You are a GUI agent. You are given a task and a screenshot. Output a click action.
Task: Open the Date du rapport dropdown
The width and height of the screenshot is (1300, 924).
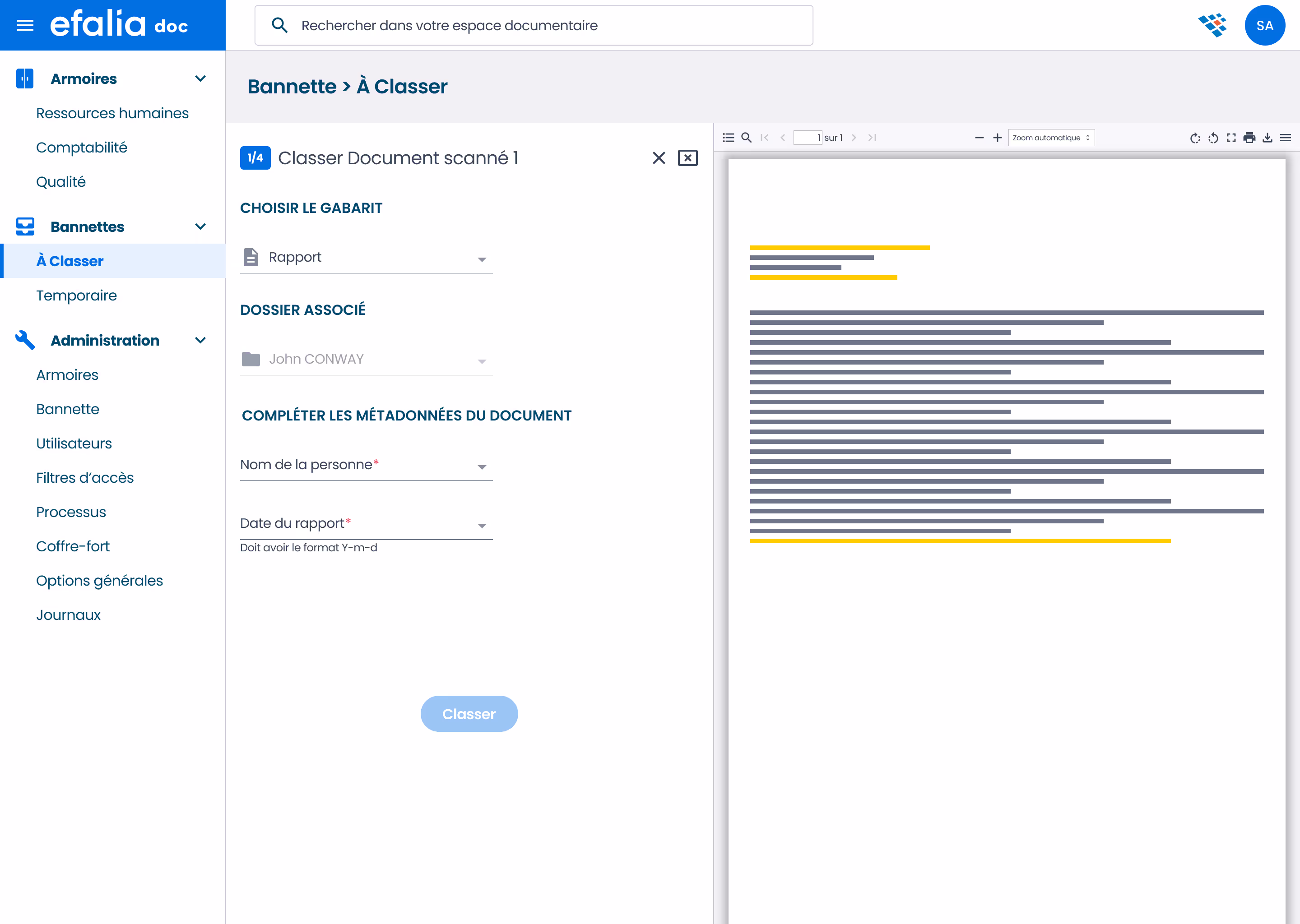(366, 524)
